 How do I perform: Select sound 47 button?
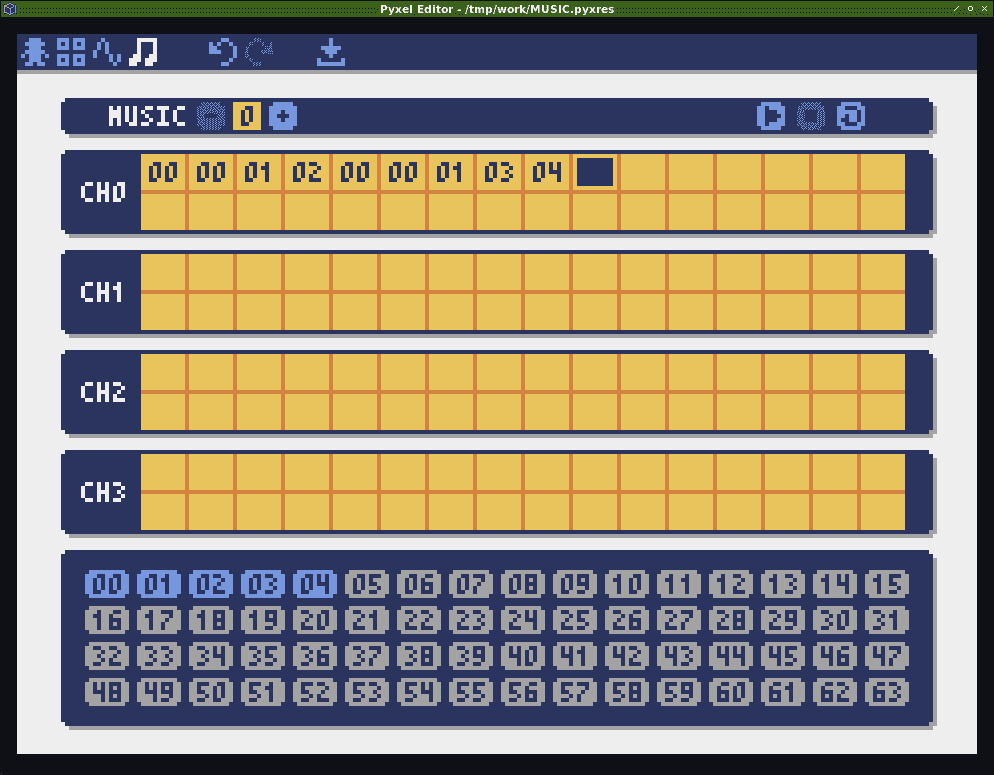point(887,656)
